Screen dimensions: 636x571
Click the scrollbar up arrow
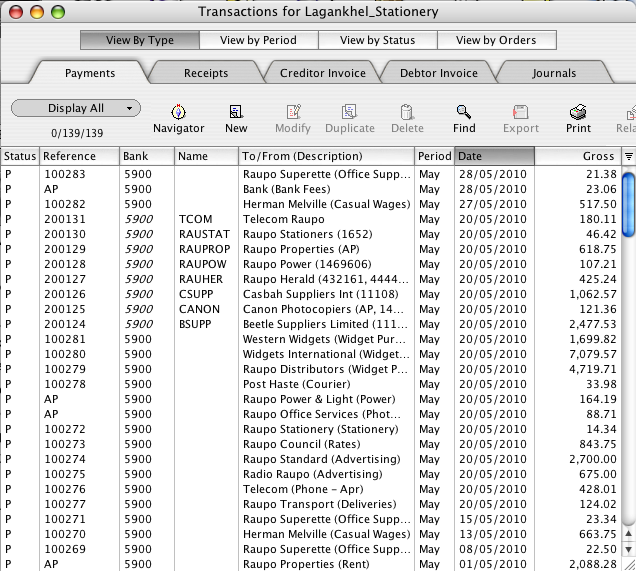point(629,535)
